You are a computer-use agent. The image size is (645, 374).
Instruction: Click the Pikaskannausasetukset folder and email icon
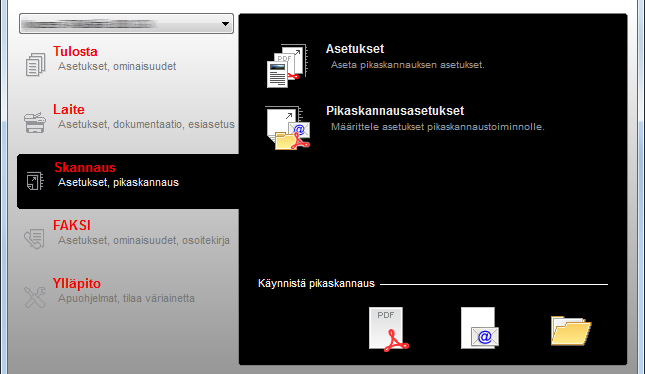(x=288, y=128)
